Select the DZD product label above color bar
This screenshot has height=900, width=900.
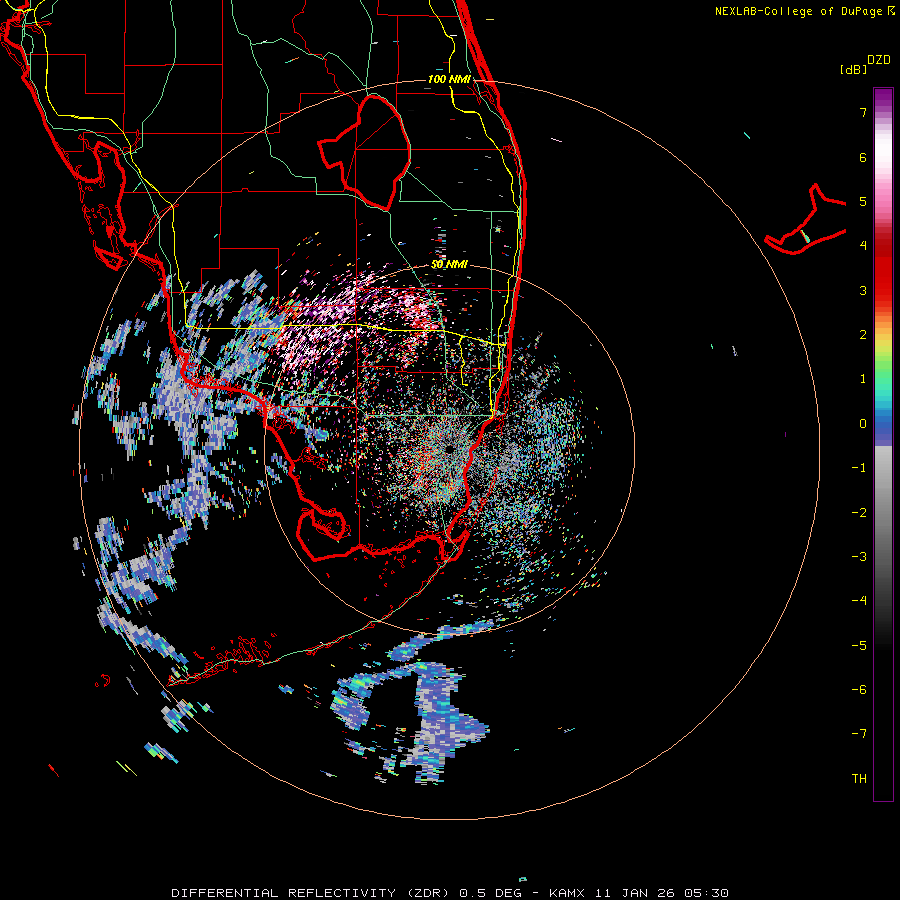[879, 60]
